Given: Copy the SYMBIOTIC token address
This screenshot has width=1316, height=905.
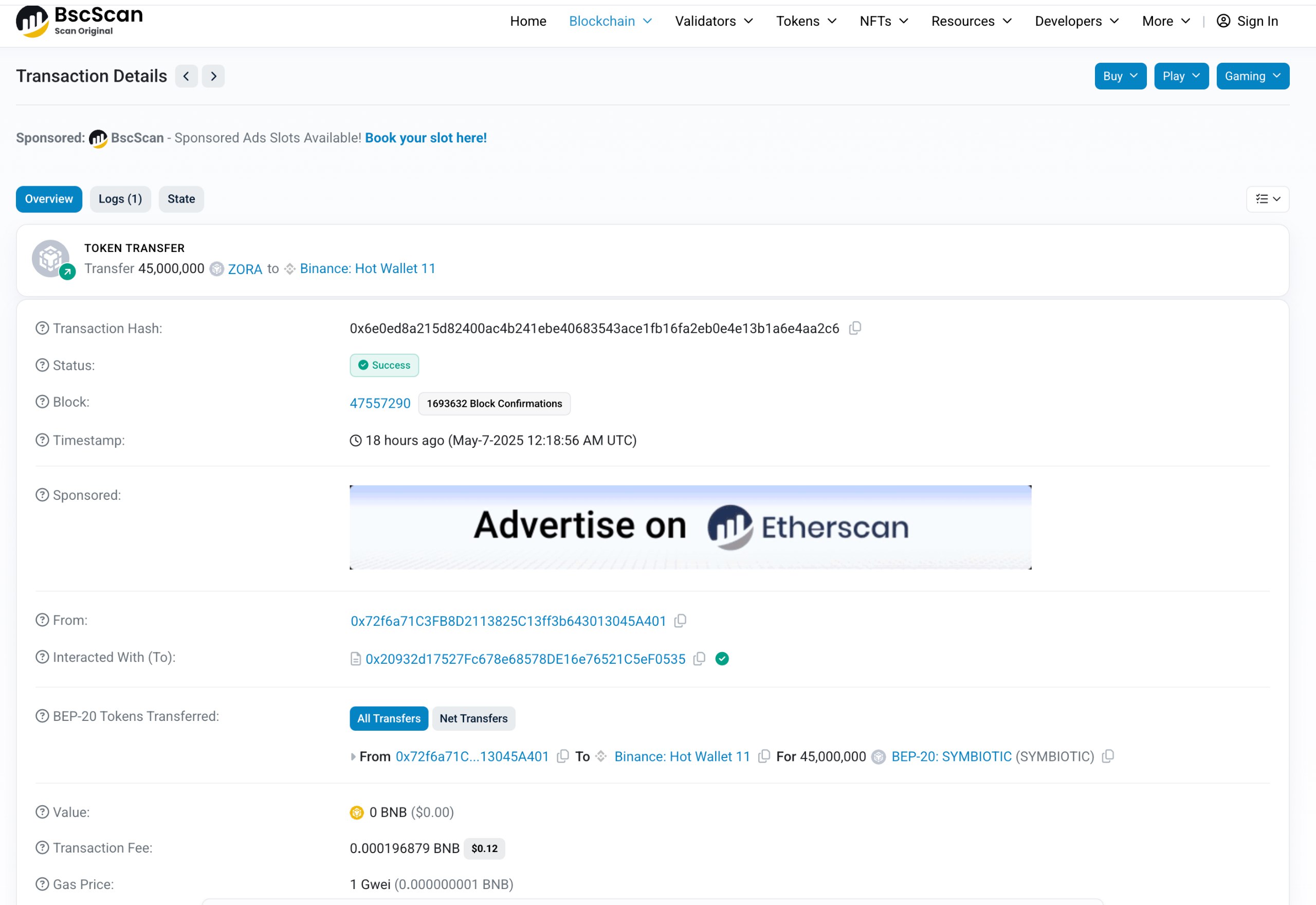Looking at the screenshot, I should [1107, 756].
